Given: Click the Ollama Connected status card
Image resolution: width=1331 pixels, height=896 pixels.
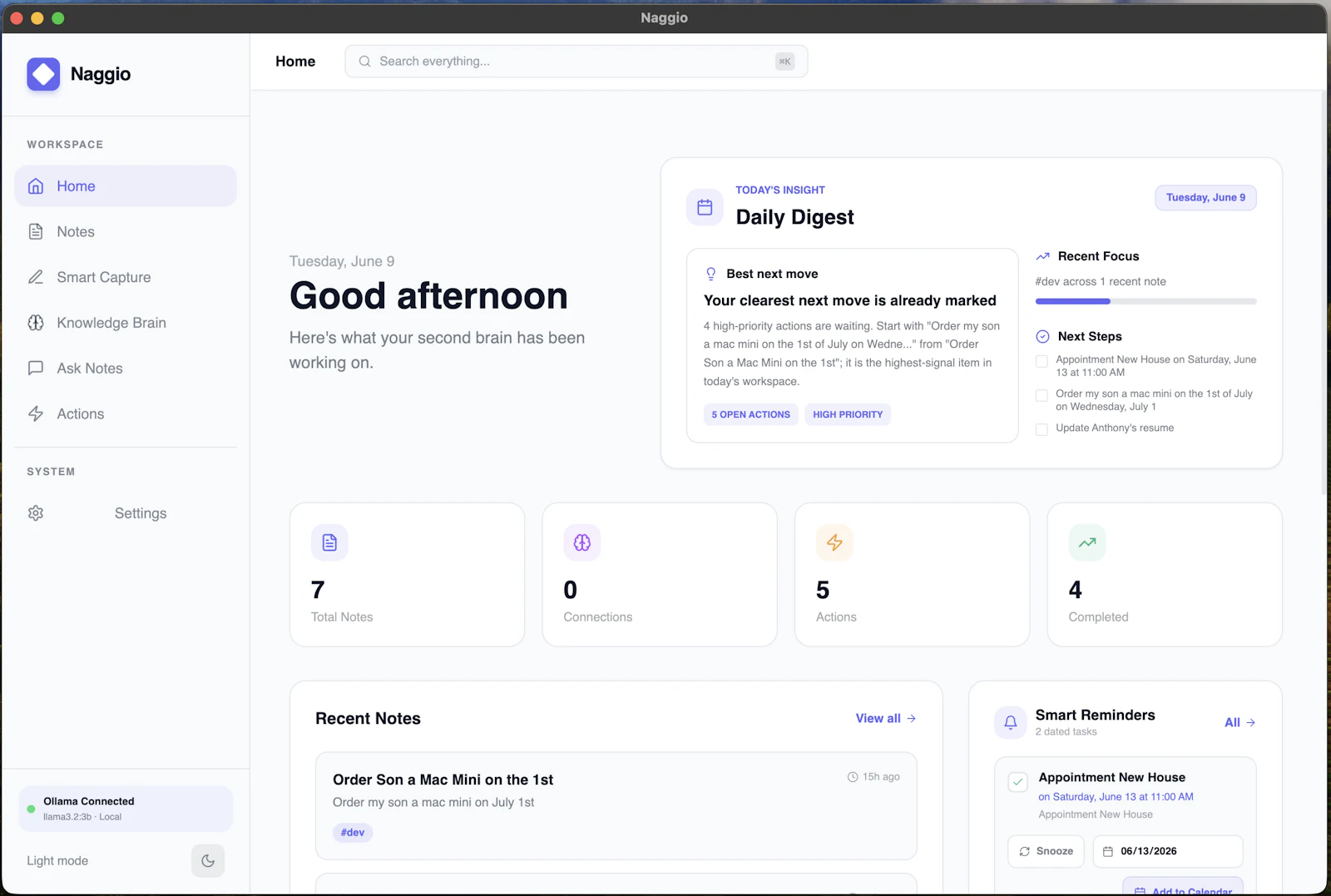Looking at the screenshot, I should [126, 809].
